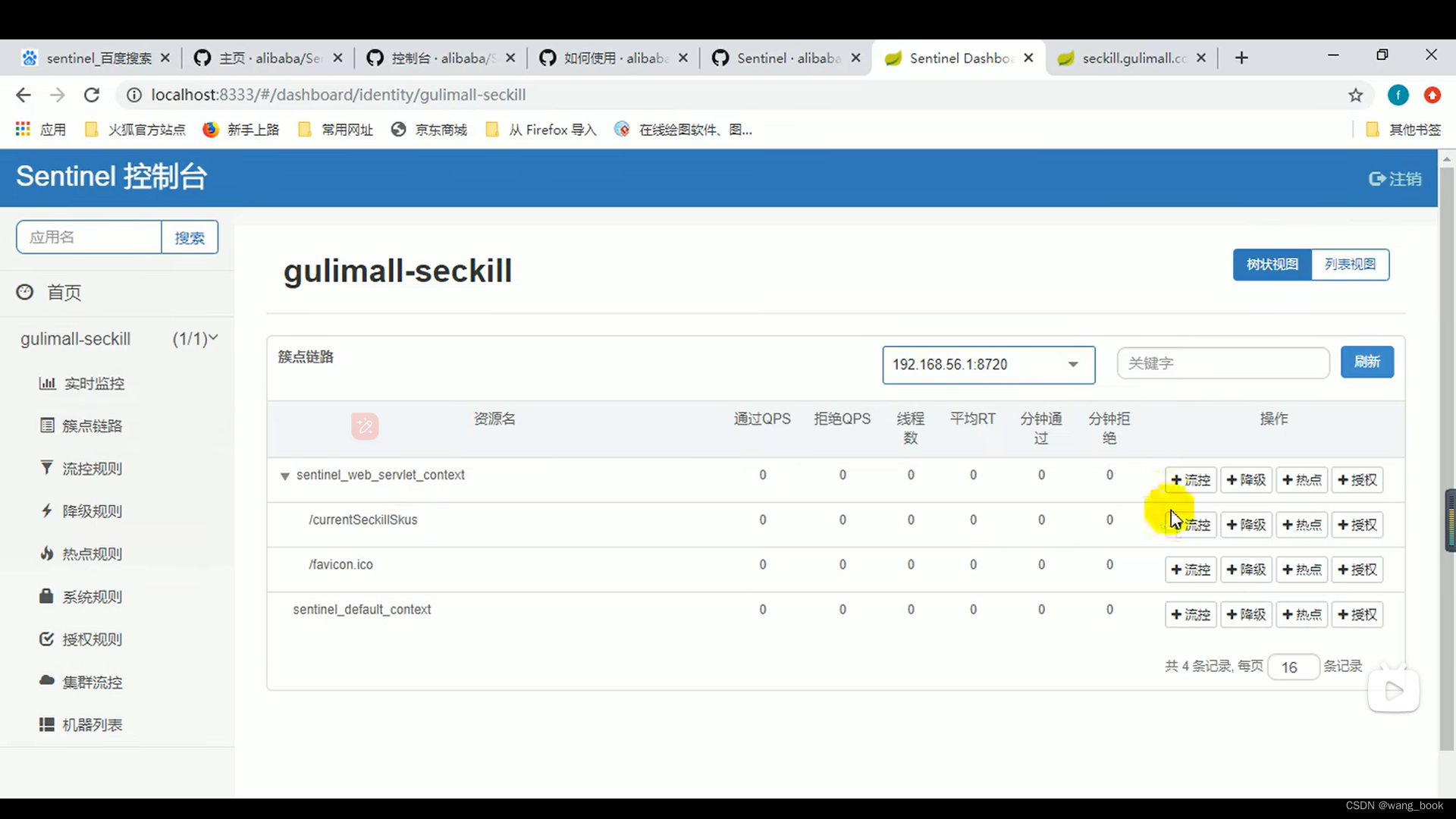Open the 应用 apps shortcut
This screenshot has width=1456, height=819.
(x=41, y=130)
